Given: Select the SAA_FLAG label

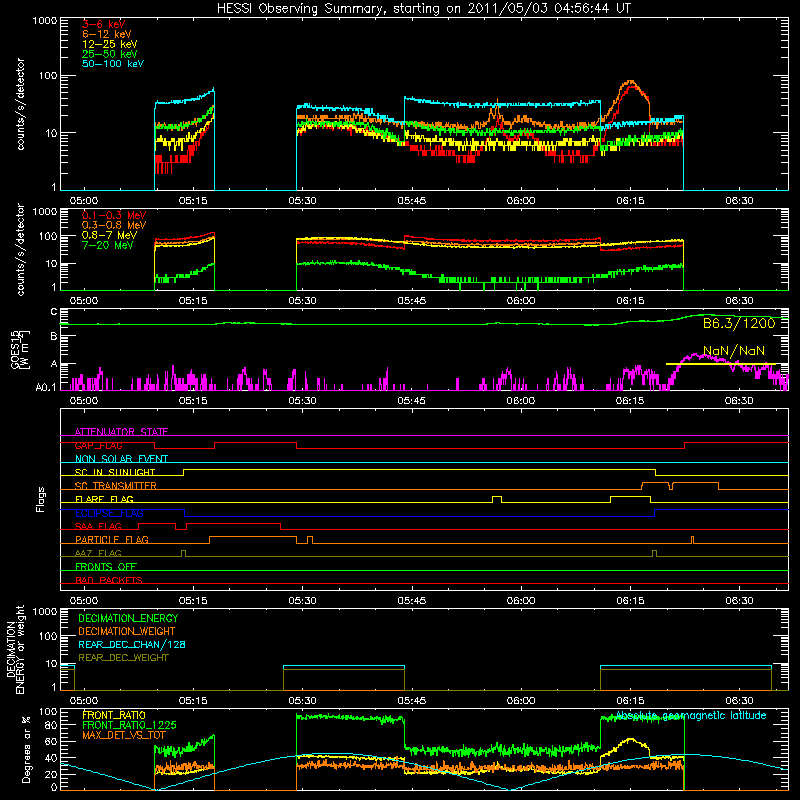Looking at the screenshot, I should (98, 526).
